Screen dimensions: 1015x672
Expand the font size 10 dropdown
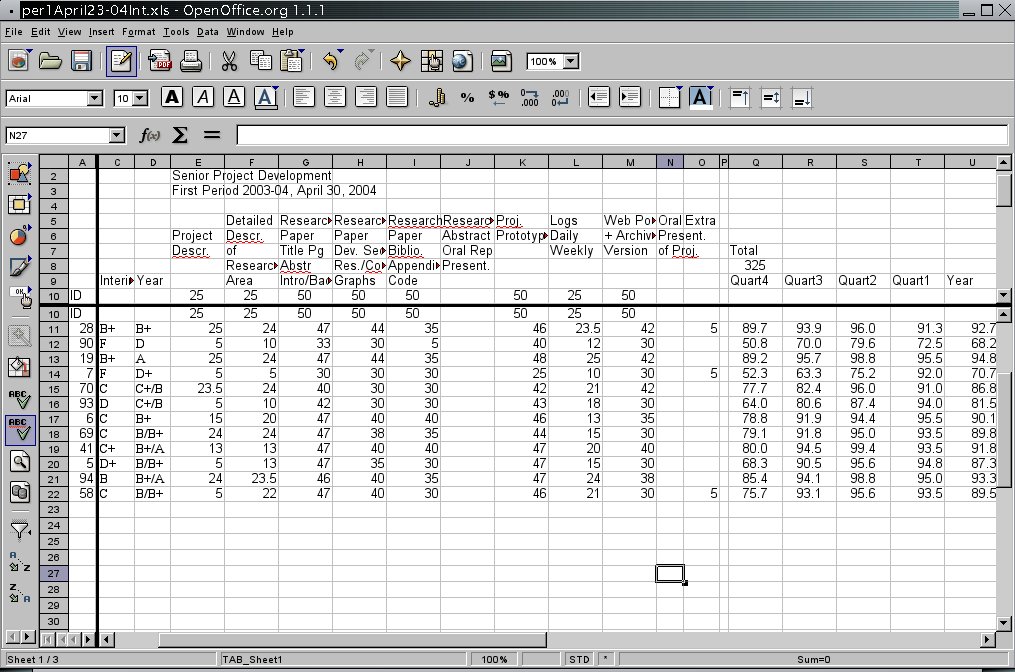140,98
